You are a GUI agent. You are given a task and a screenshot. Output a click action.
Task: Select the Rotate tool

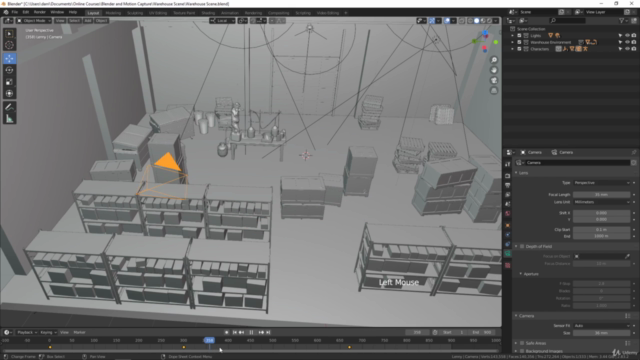coord(9,70)
